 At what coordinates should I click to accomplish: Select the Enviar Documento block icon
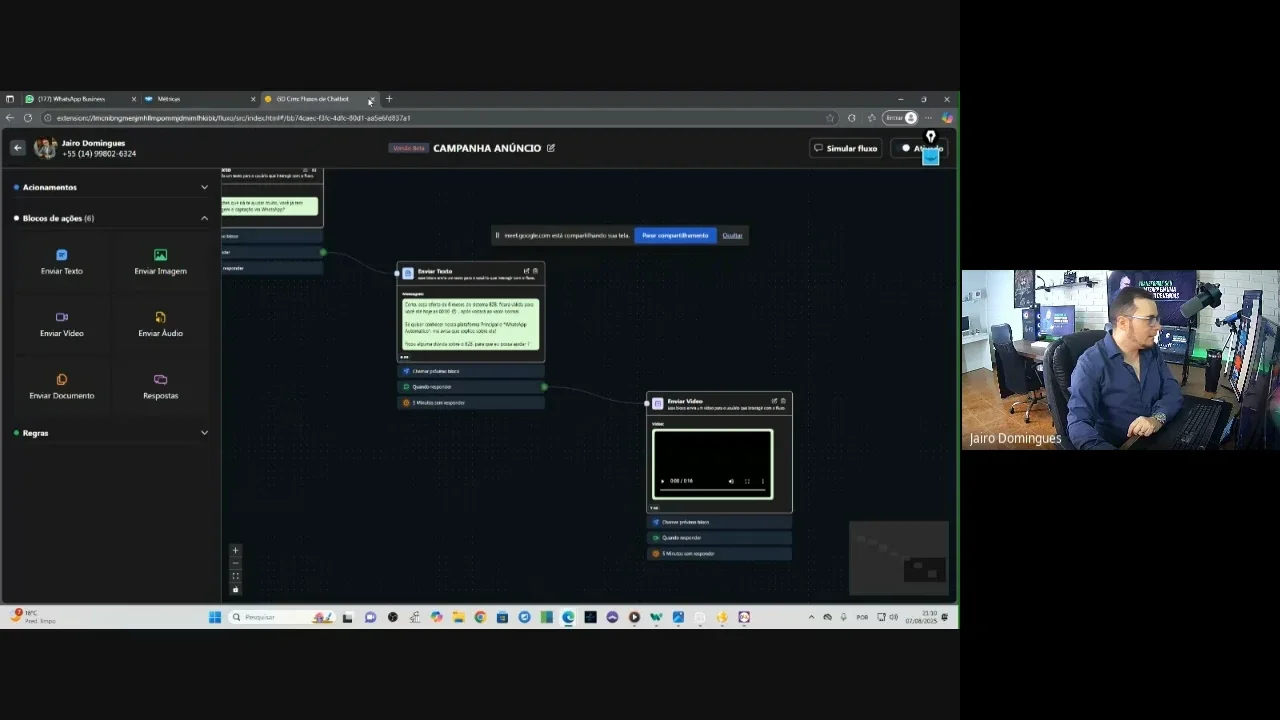(x=62, y=379)
